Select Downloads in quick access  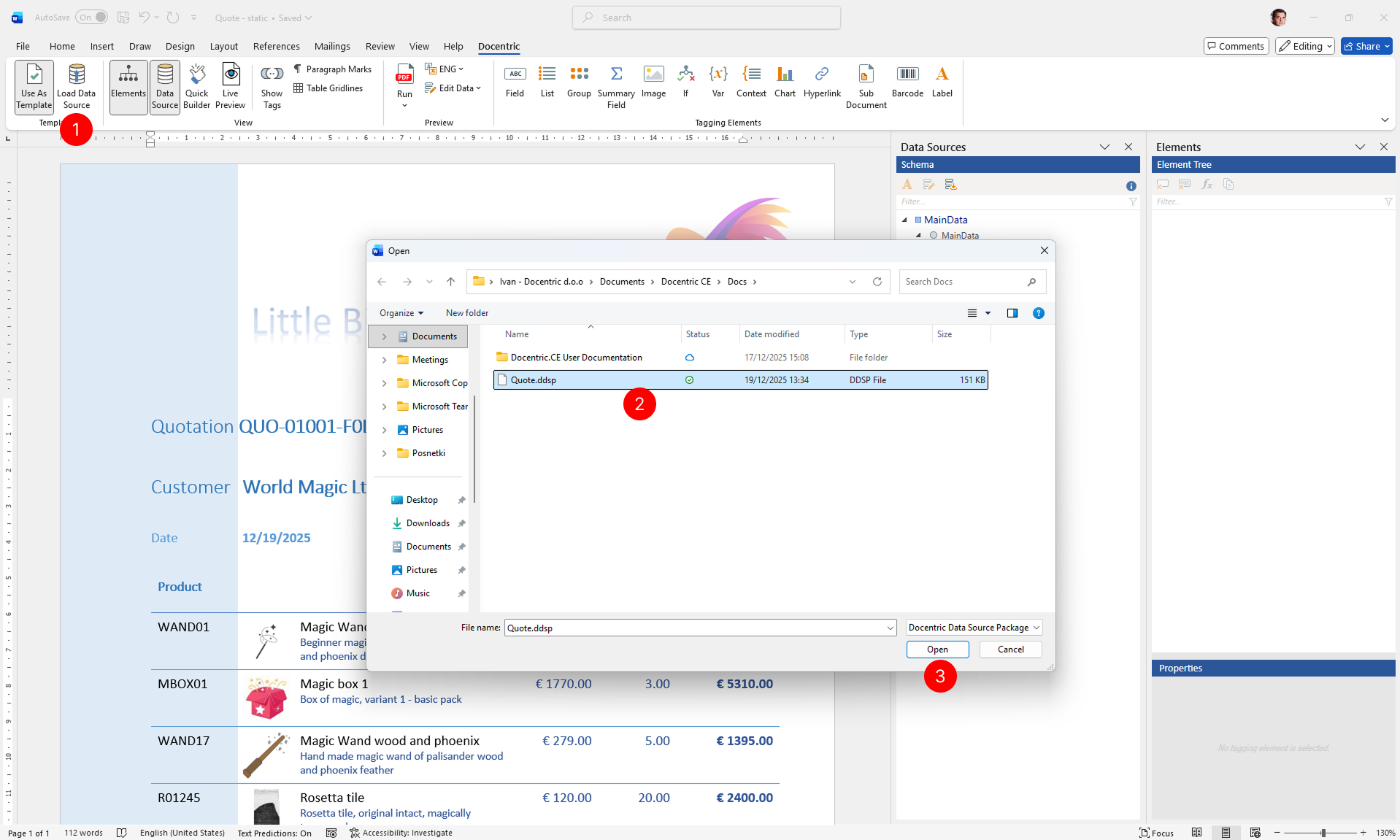428,523
